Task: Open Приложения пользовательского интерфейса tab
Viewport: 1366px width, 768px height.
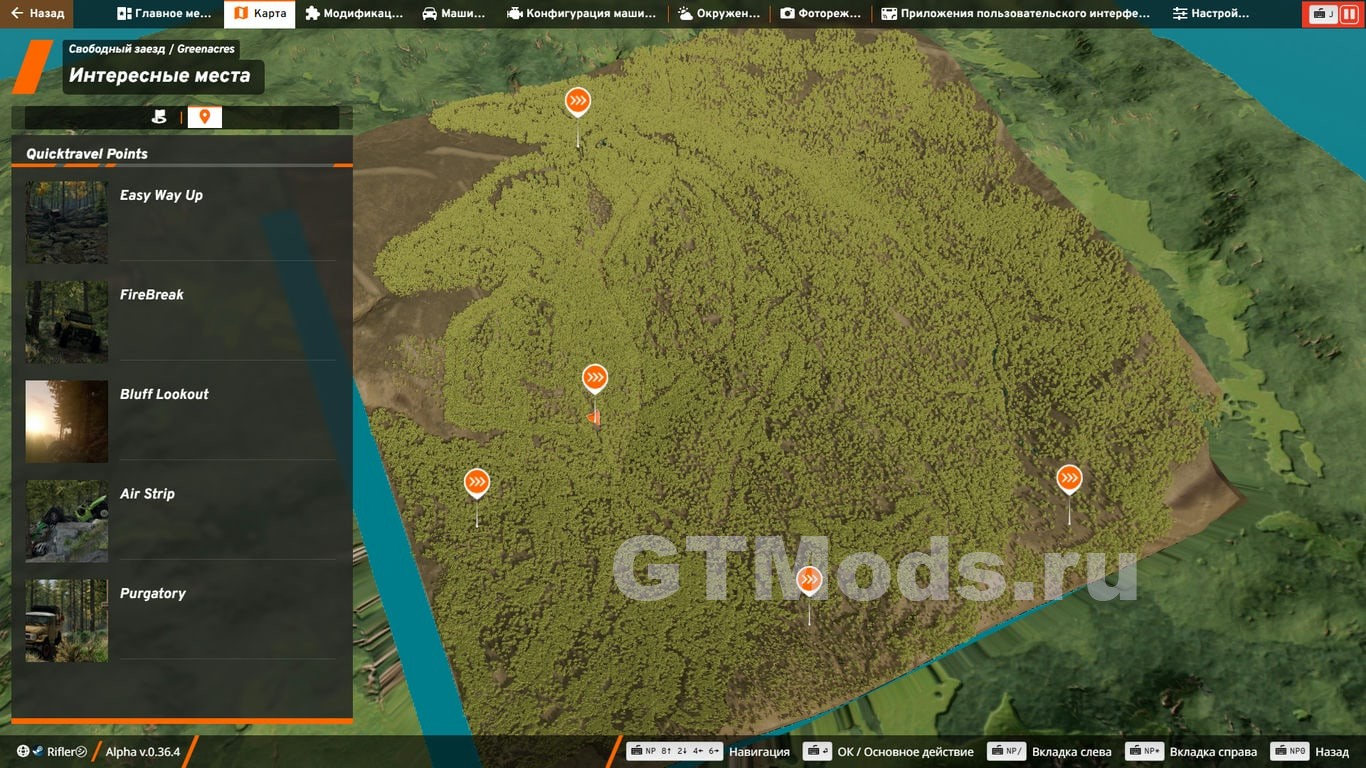Action: tap(1015, 14)
